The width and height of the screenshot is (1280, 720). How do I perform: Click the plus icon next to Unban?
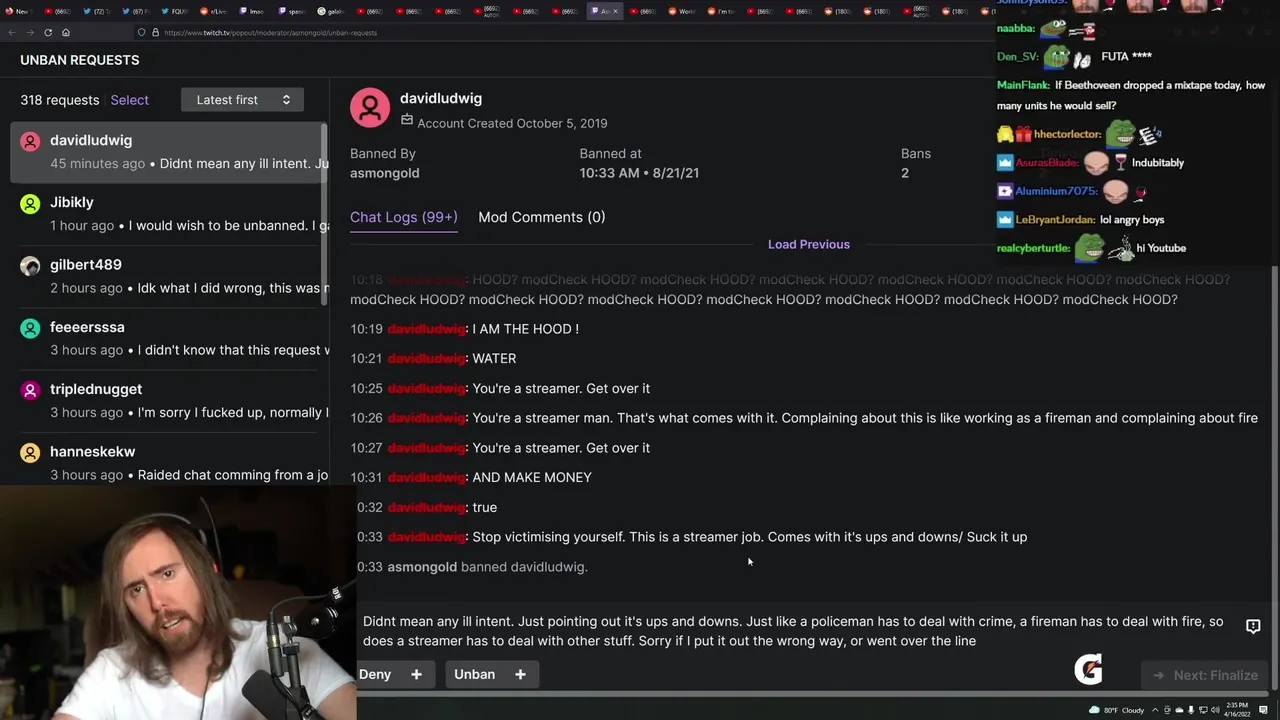pos(520,675)
